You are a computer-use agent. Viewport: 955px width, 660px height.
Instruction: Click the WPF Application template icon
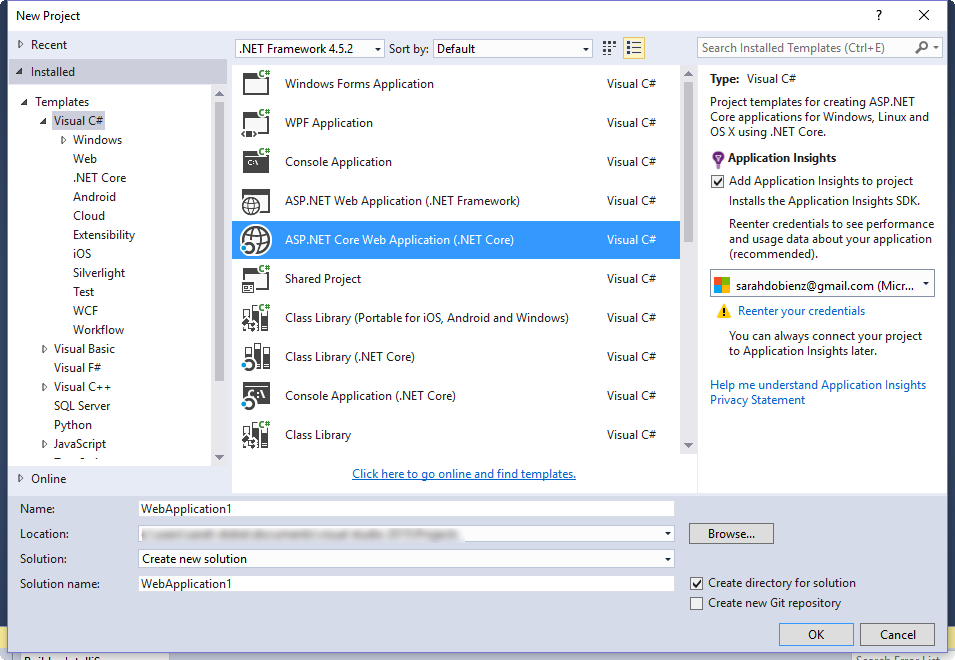tap(256, 122)
